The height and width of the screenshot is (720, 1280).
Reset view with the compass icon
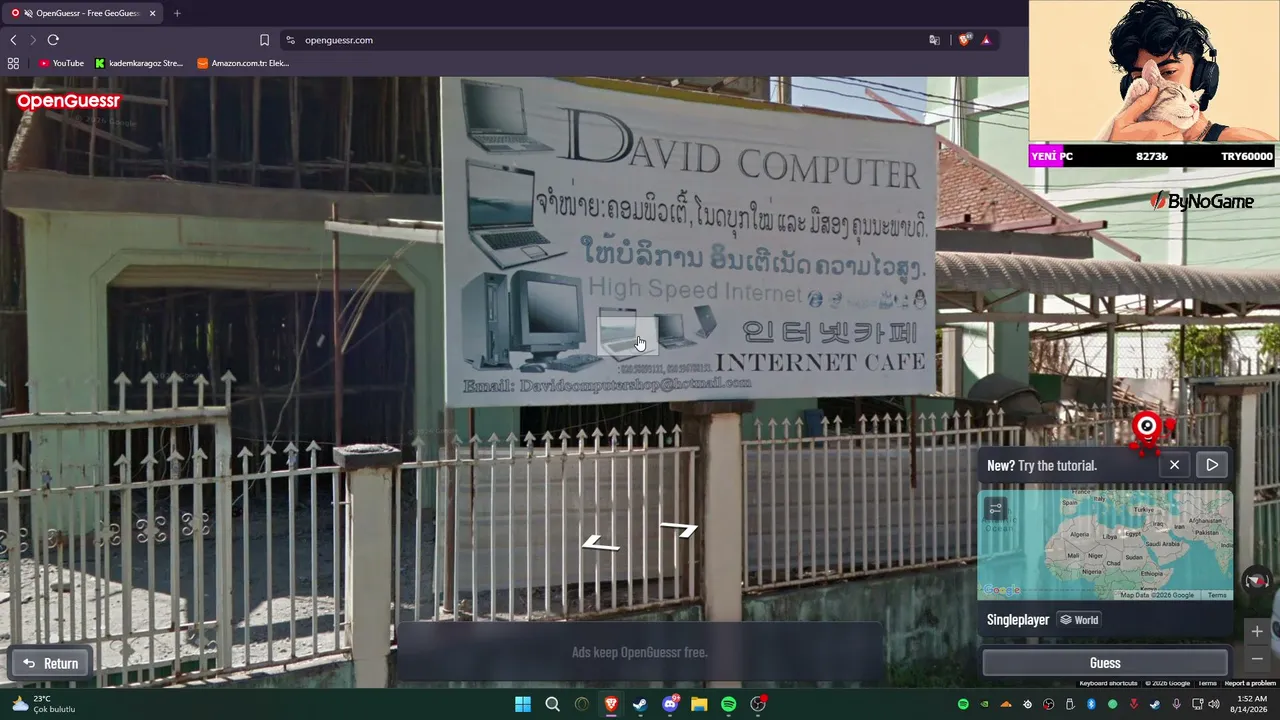[x=1257, y=580]
